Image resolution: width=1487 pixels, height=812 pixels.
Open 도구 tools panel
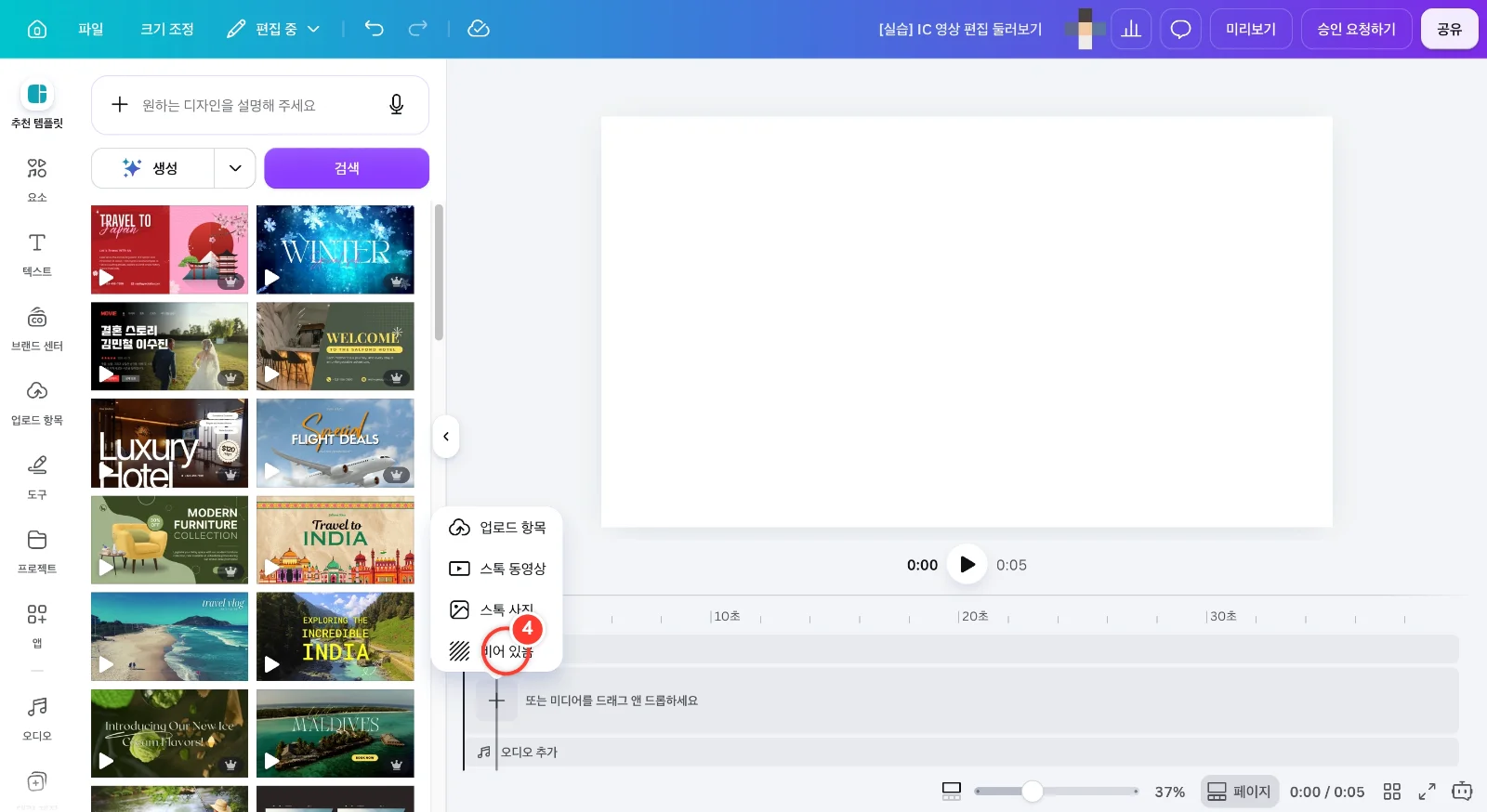(x=37, y=477)
